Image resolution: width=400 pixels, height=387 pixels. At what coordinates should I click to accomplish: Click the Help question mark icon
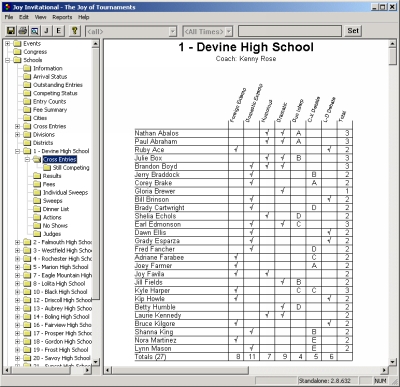75,31
